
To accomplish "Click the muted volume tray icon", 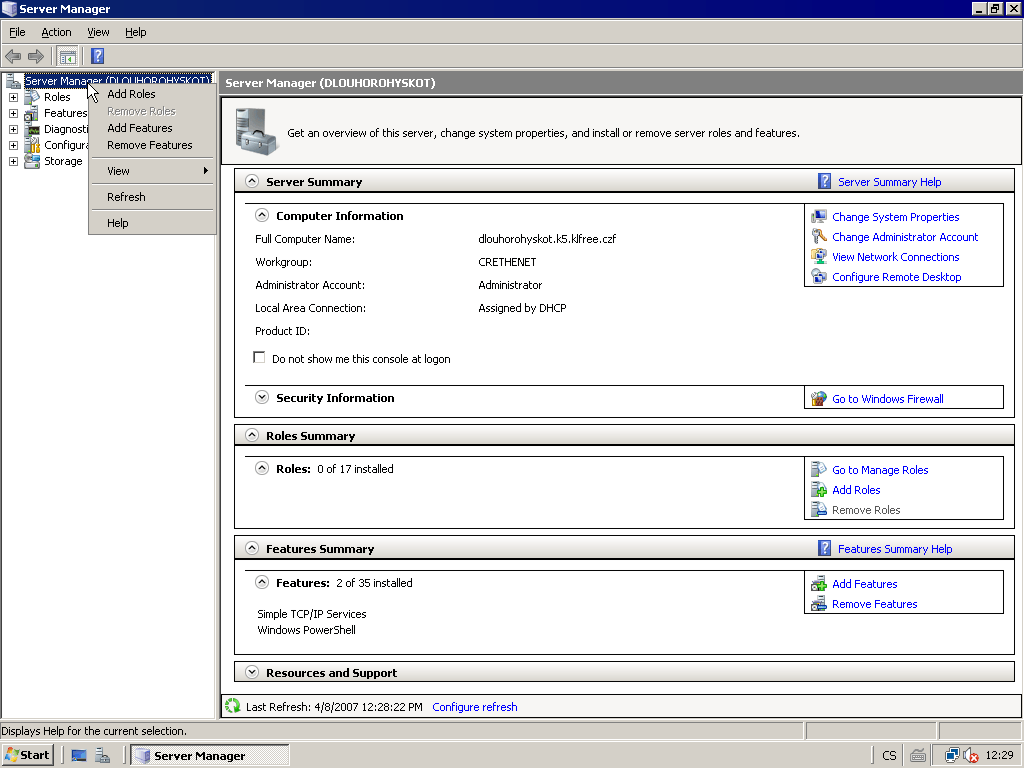I will pos(971,756).
